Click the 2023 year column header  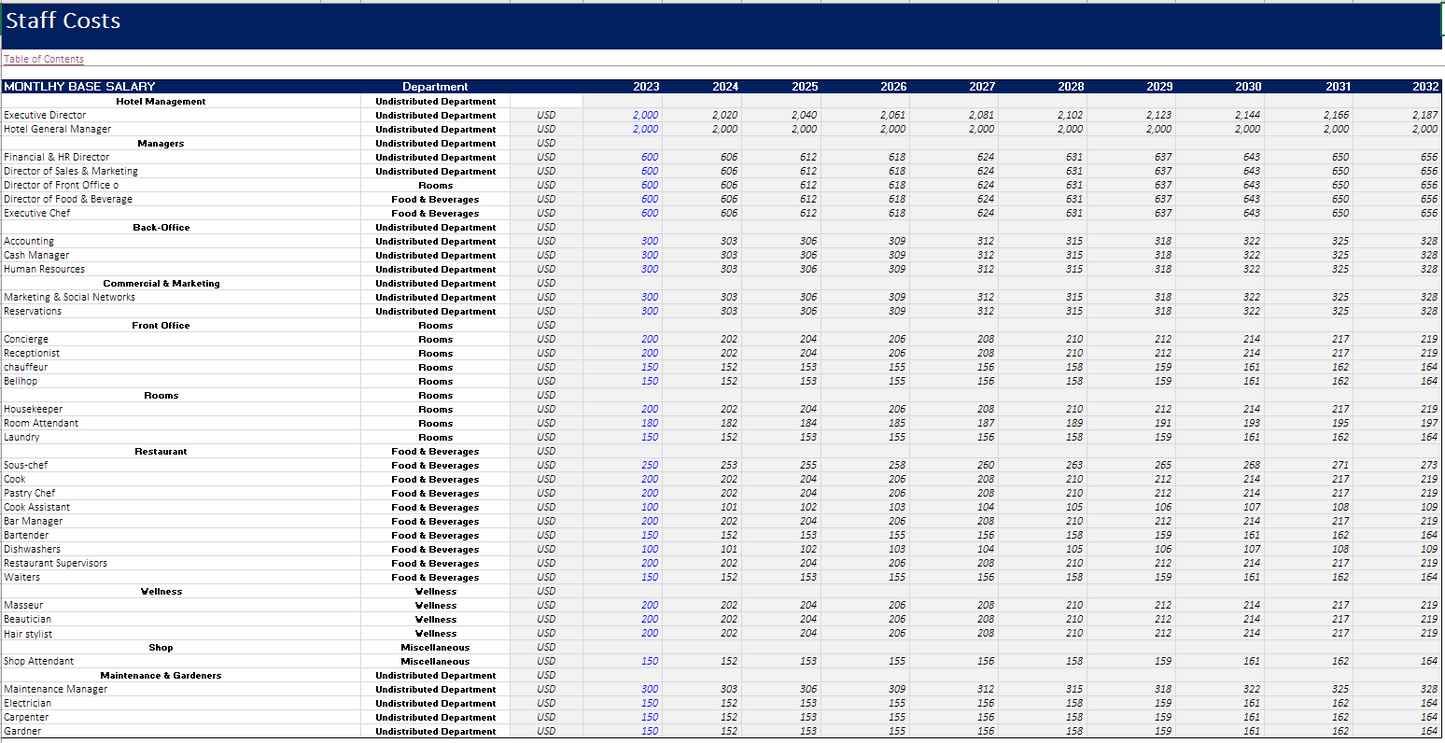coord(646,87)
